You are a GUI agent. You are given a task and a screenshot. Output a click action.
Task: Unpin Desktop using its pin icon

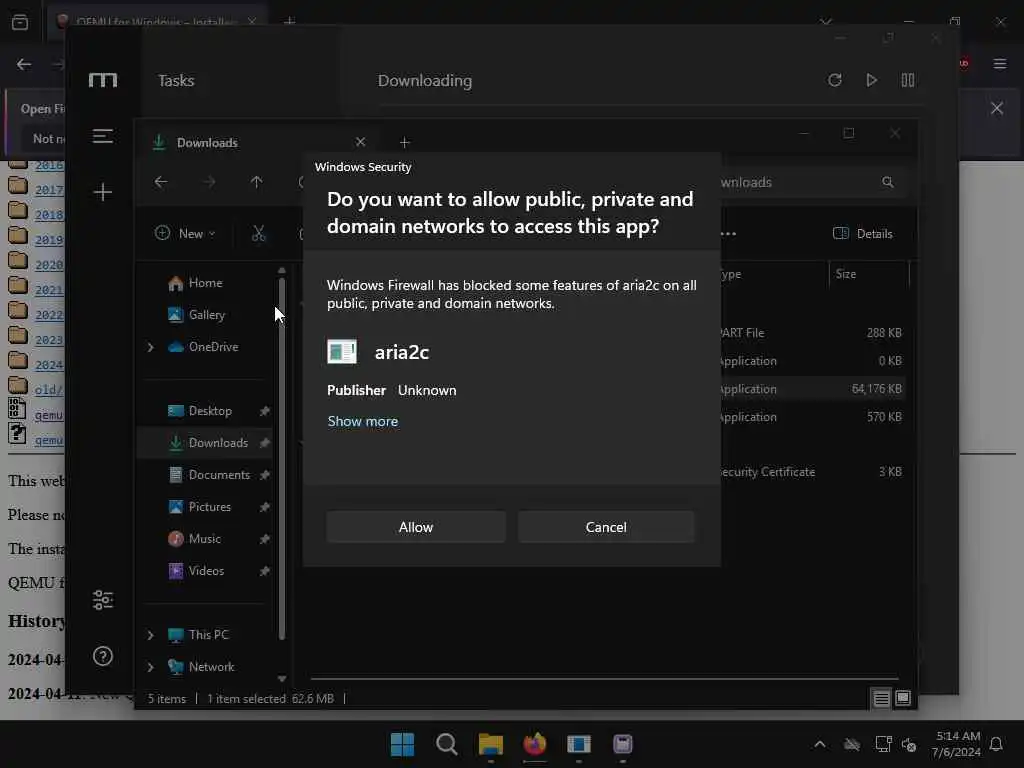click(264, 411)
